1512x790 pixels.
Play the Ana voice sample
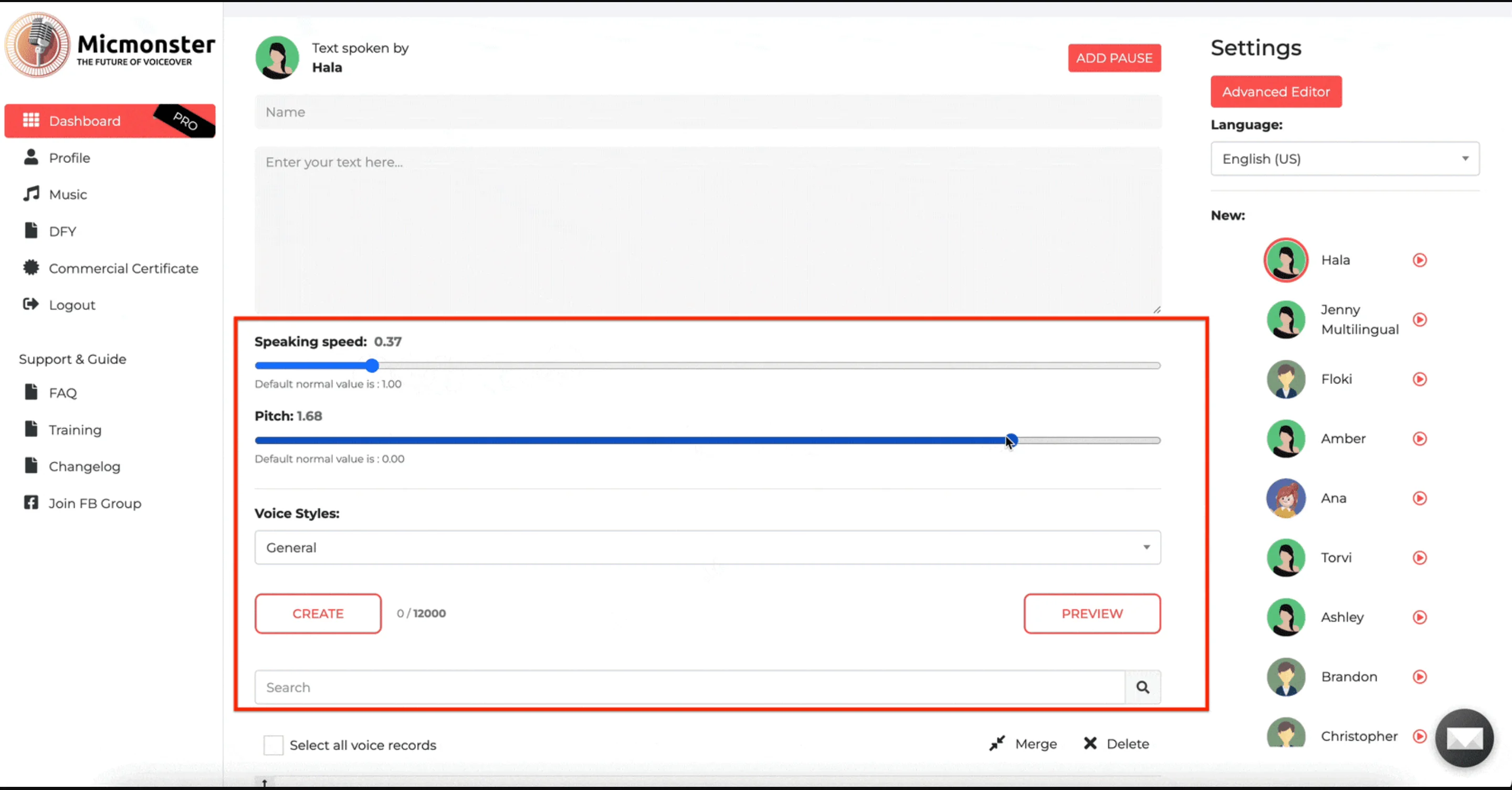[1419, 498]
